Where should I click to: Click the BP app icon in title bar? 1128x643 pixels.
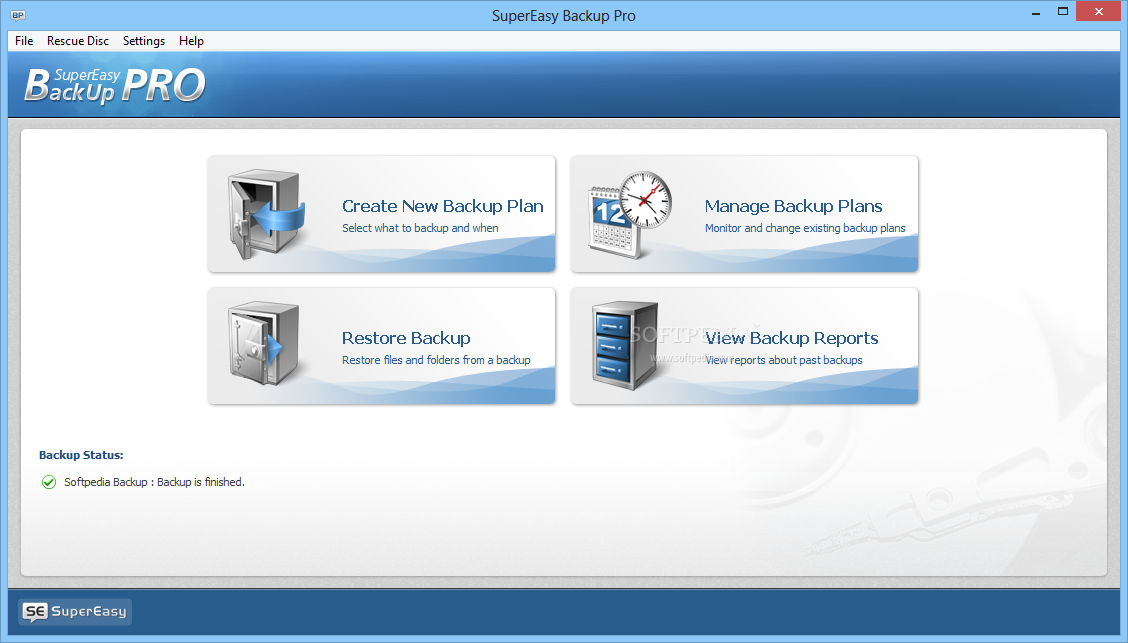pos(18,15)
